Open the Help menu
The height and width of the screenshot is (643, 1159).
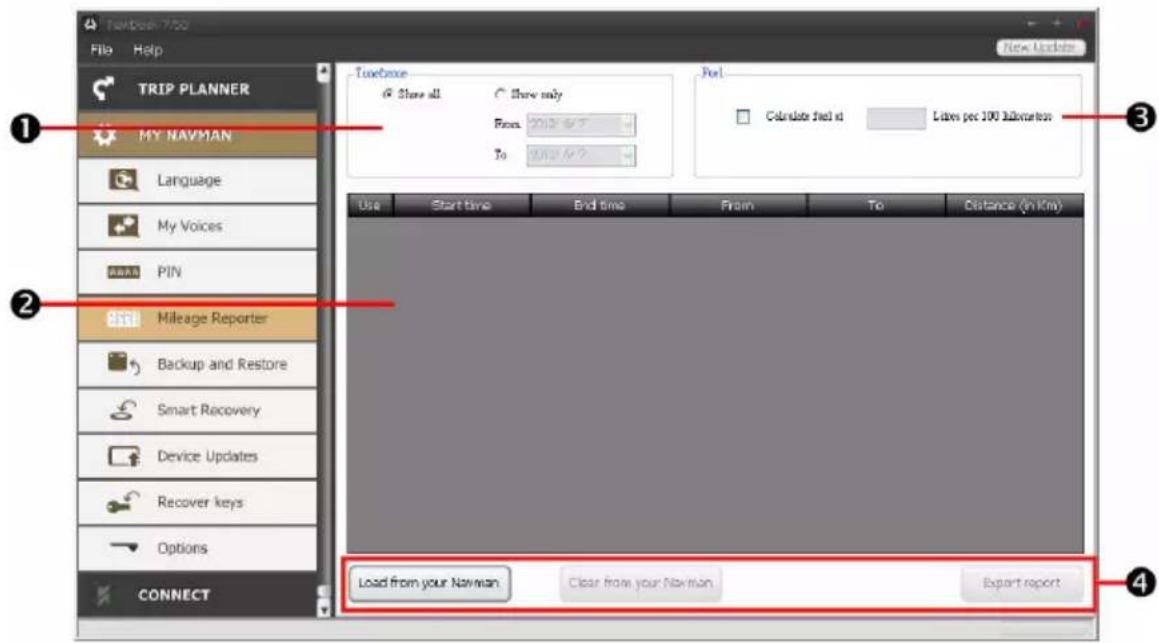coord(148,50)
